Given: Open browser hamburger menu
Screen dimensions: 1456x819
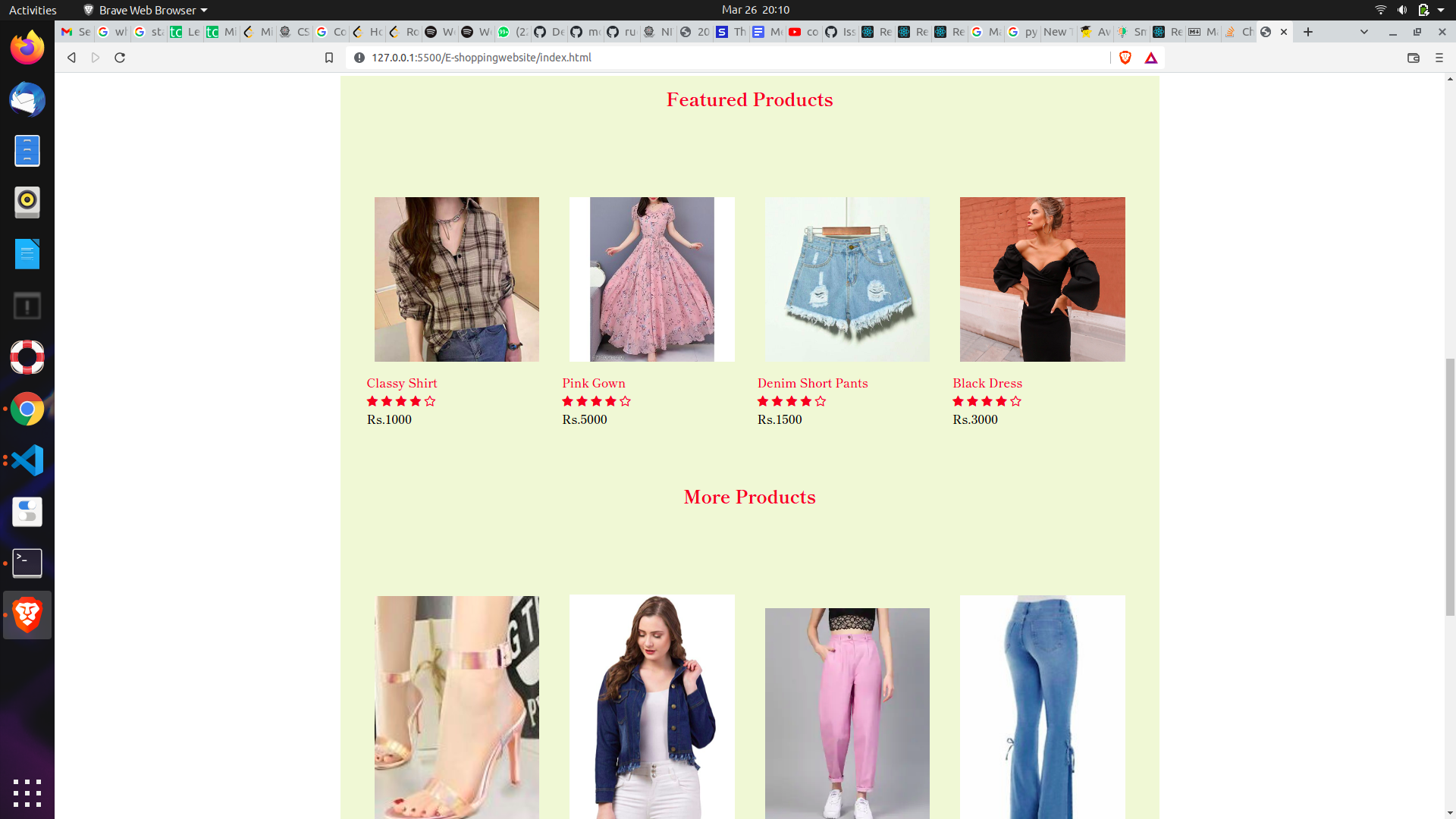Looking at the screenshot, I should pos(1439,58).
